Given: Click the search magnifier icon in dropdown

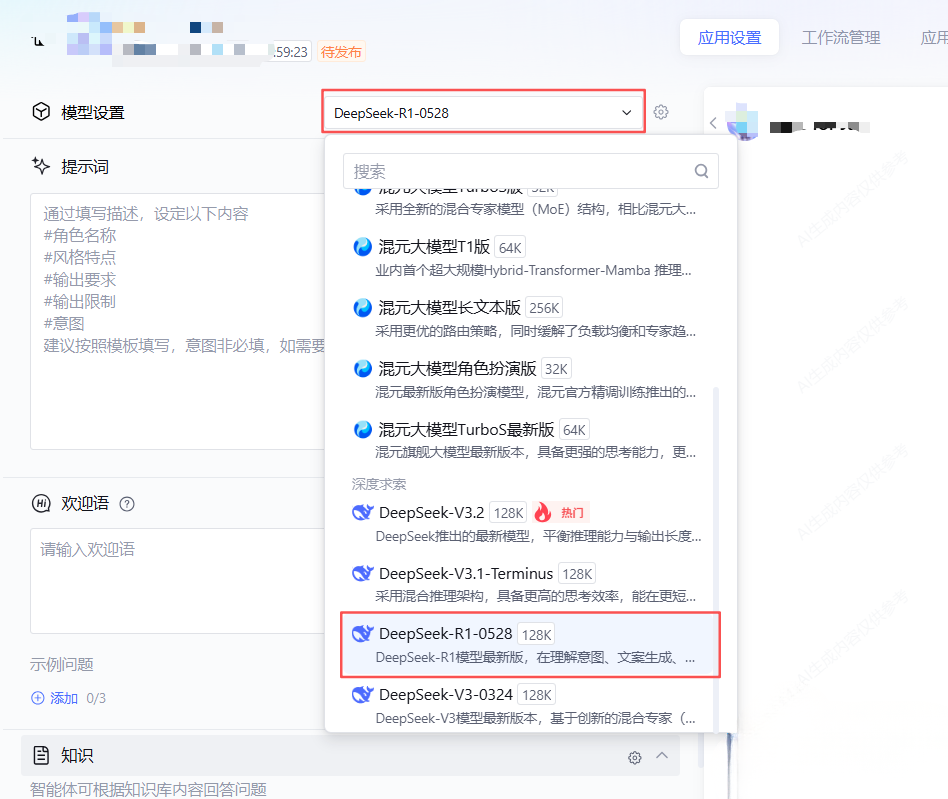Looking at the screenshot, I should click(702, 171).
